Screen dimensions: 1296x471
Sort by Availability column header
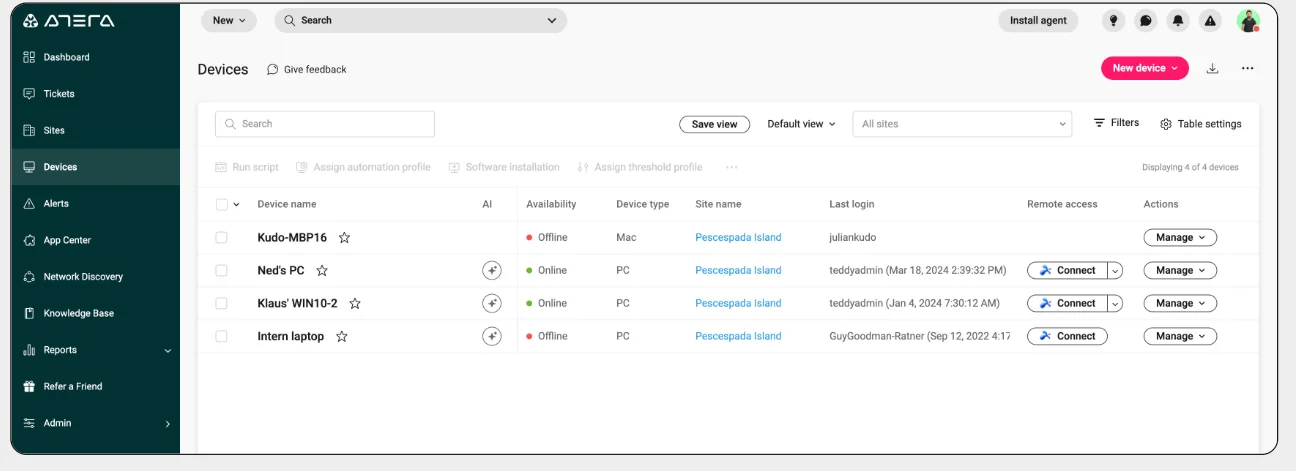pos(551,204)
